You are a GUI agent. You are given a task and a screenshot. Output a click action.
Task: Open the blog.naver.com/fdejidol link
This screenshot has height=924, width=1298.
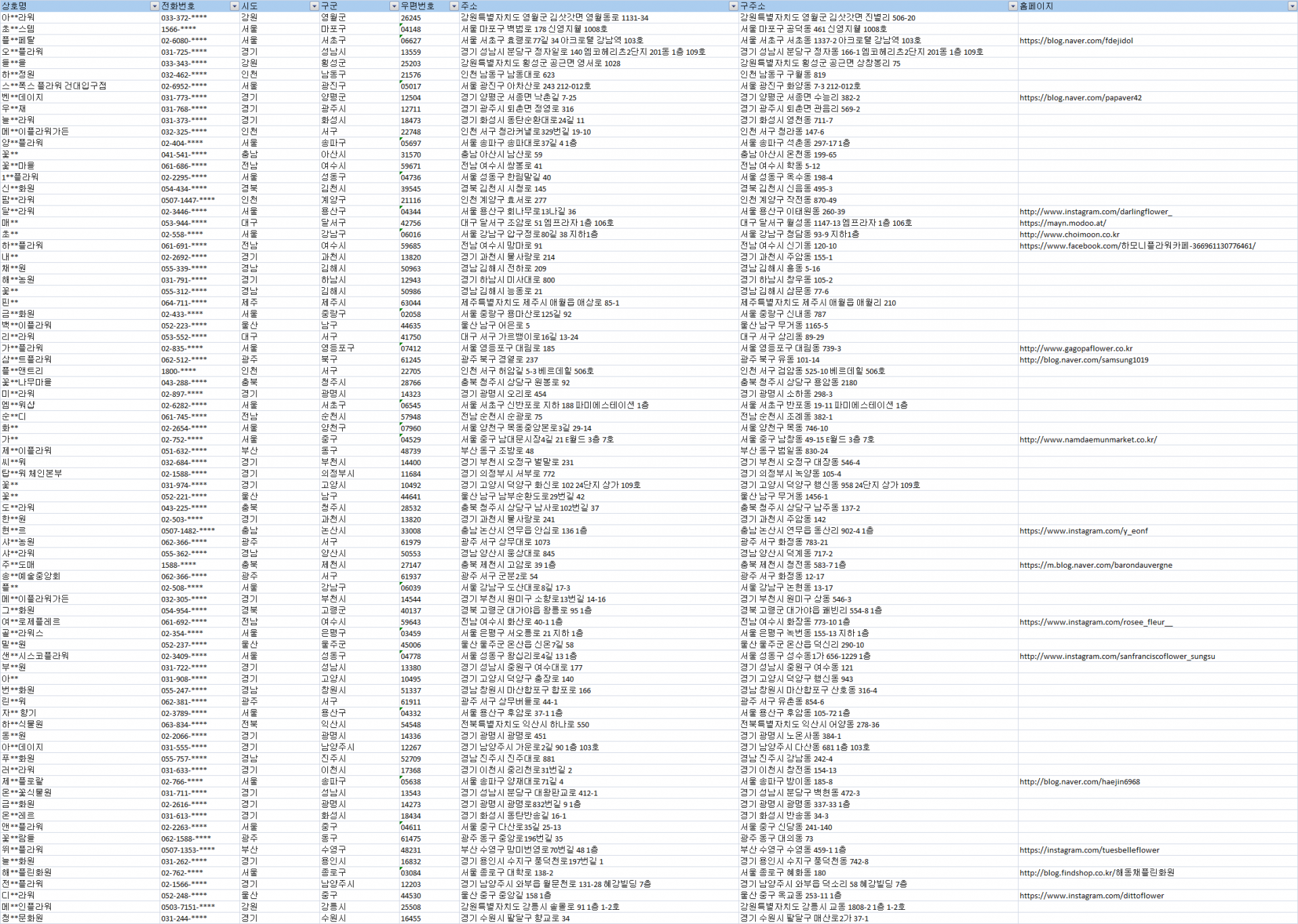click(1076, 41)
